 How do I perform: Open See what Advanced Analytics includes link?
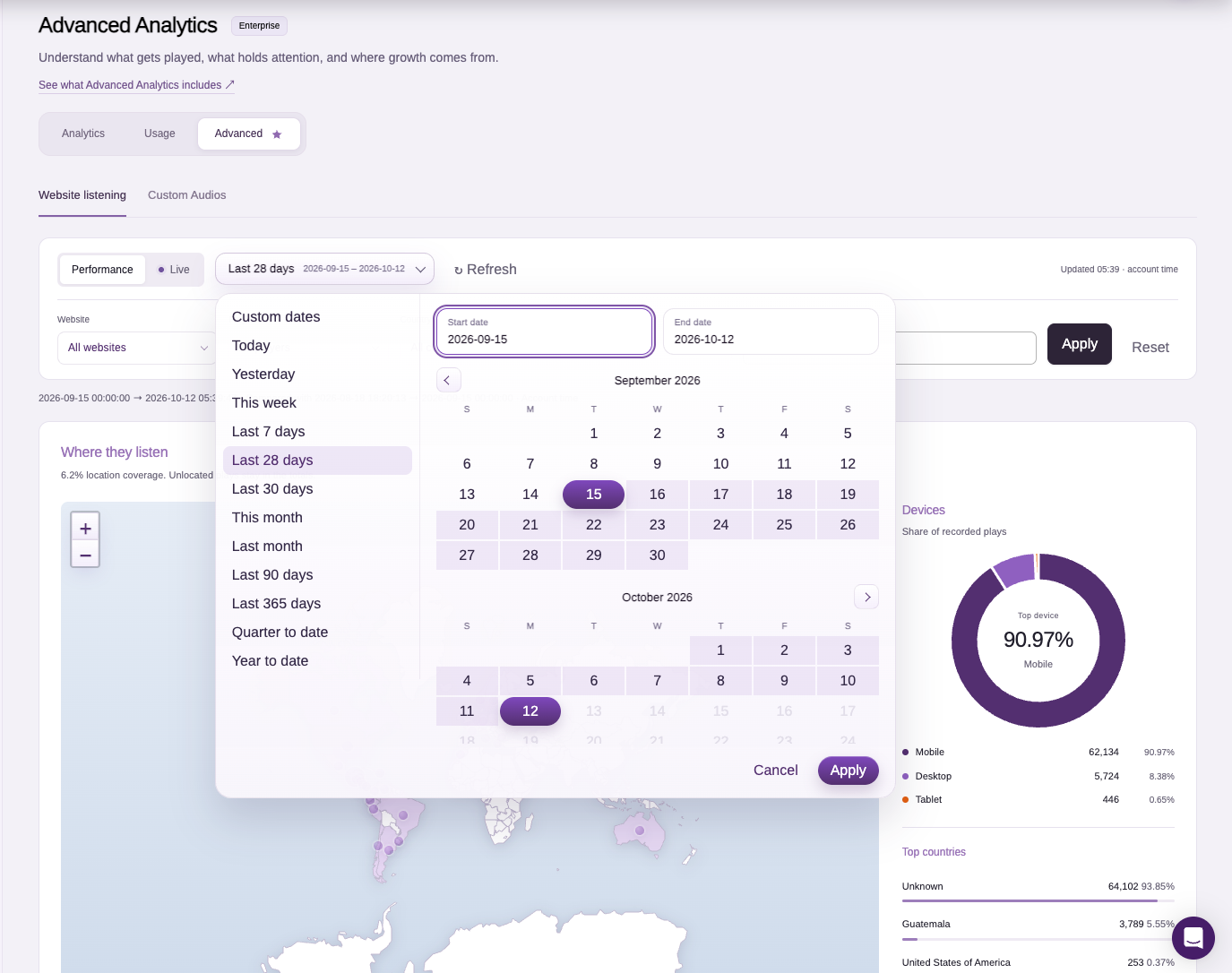(x=136, y=85)
